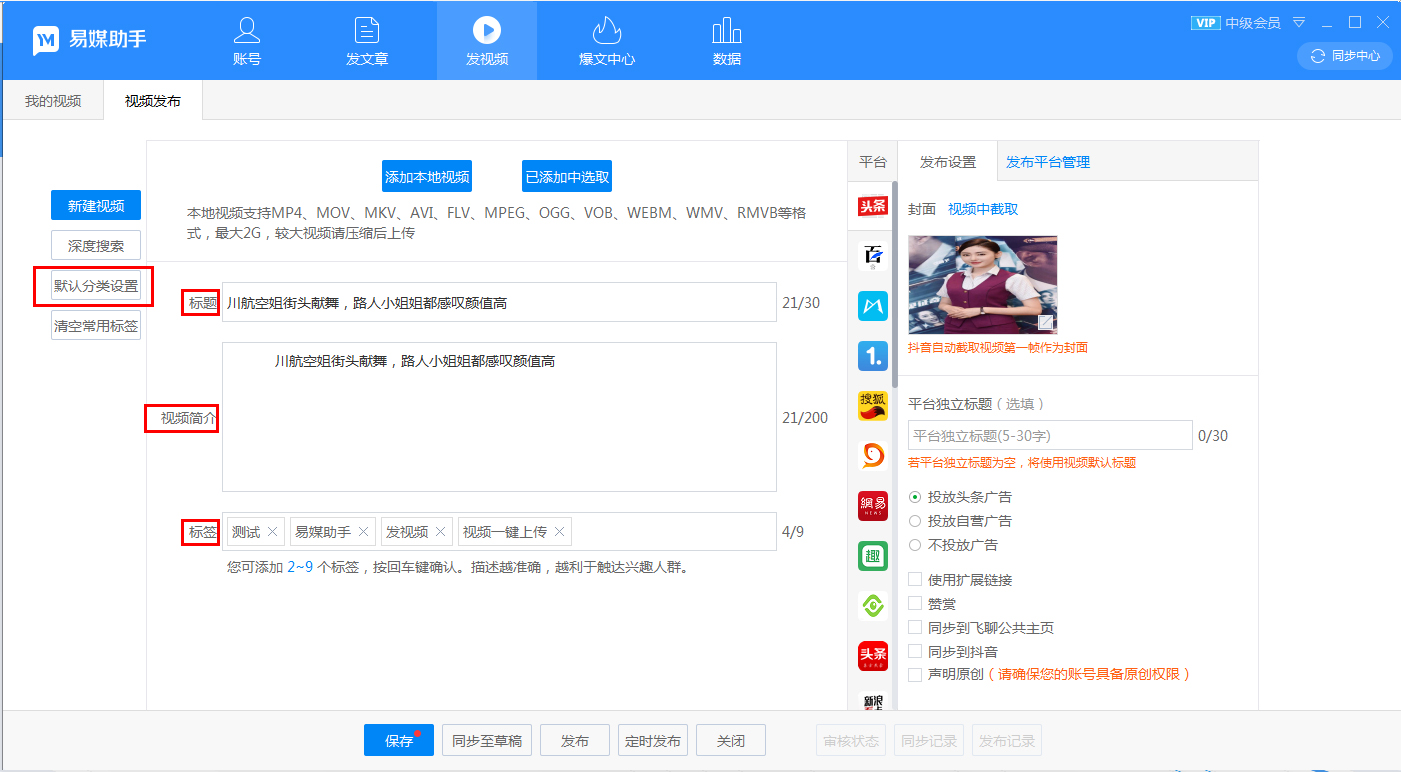Image resolution: width=1401 pixels, height=772 pixels.
Task: Select the 網易 news platform icon
Action: point(872,506)
